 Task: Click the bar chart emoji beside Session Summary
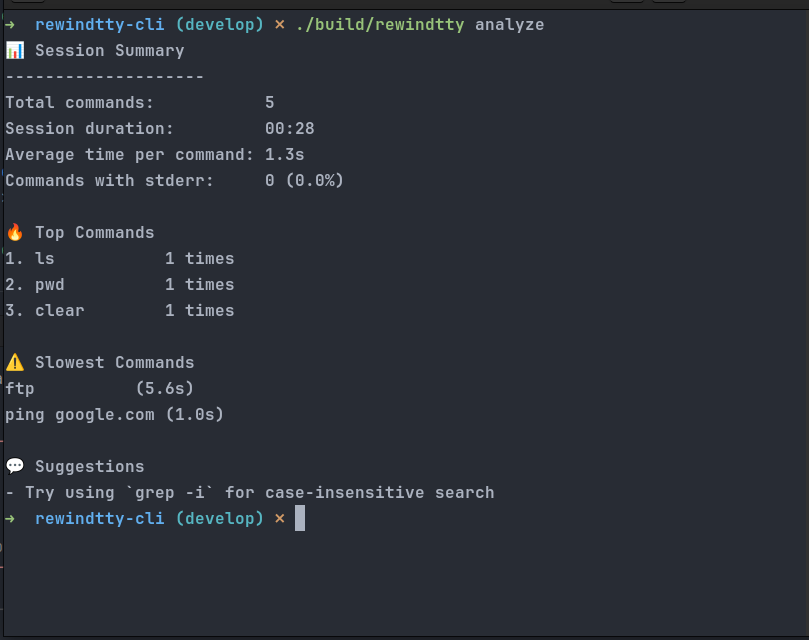(x=15, y=50)
